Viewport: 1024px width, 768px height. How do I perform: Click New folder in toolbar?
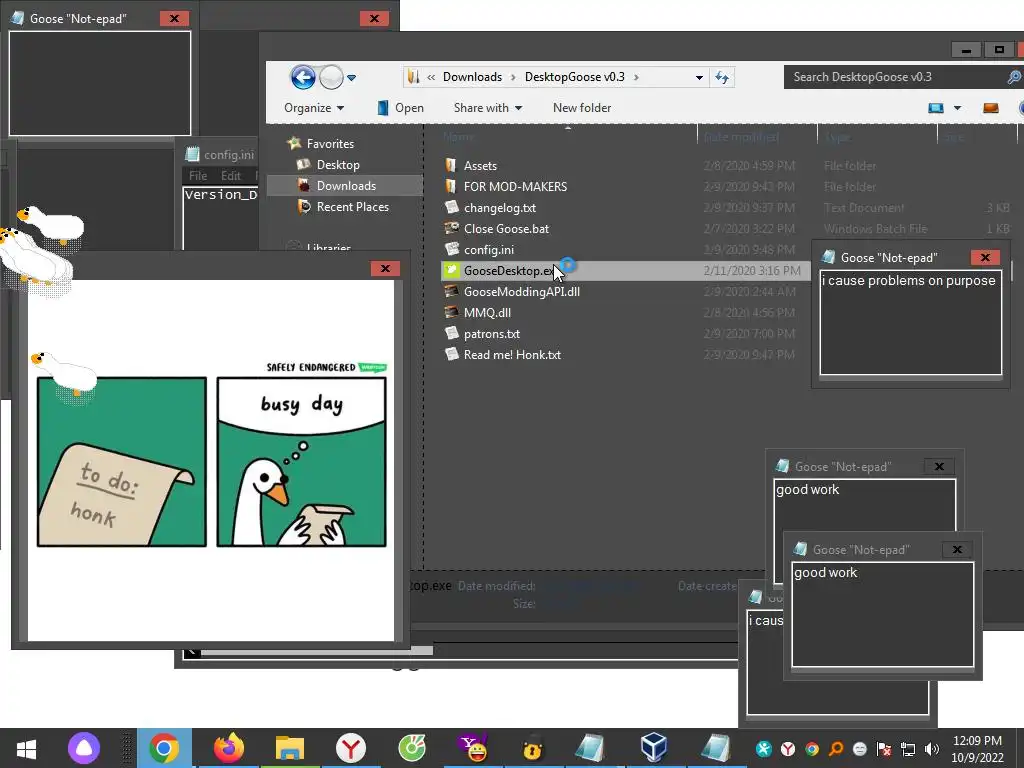coord(582,108)
